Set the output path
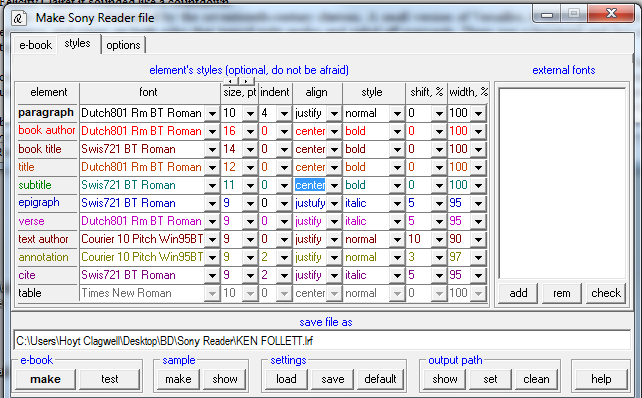Screen dimensions: 642x398 click(491, 379)
